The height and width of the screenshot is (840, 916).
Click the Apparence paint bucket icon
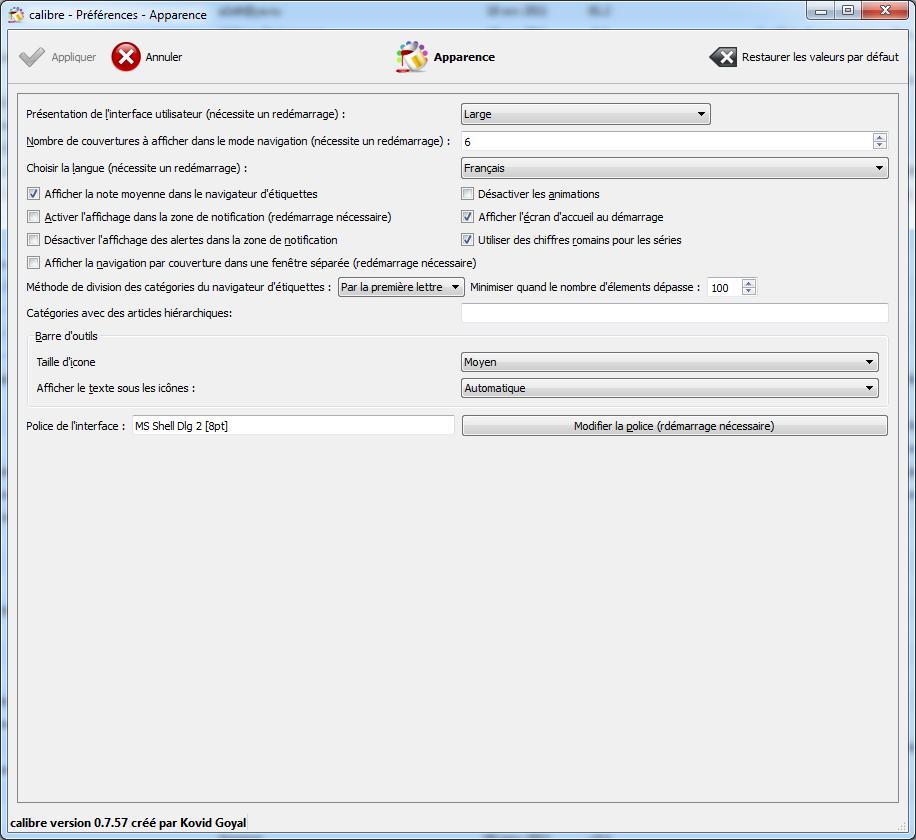click(411, 57)
